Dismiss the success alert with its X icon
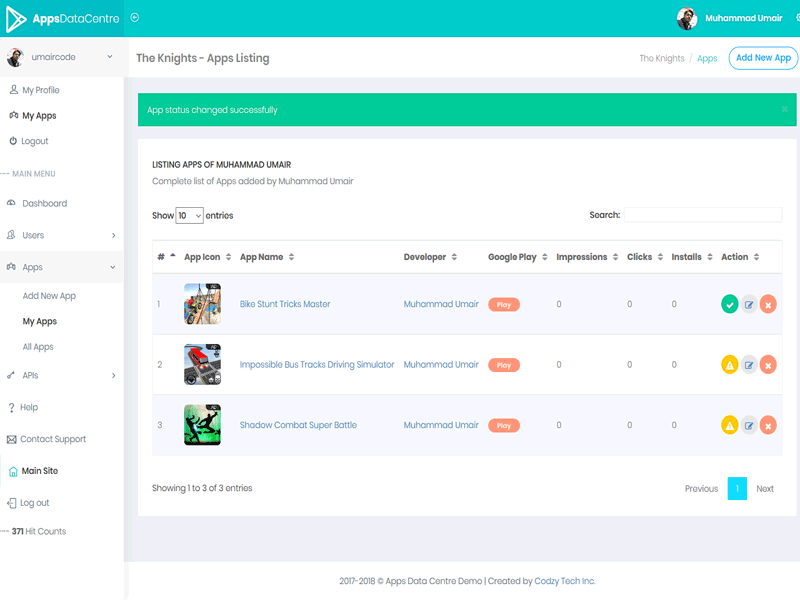Image resolution: width=800 pixels, height=600 pixels. tap(784, 109)
